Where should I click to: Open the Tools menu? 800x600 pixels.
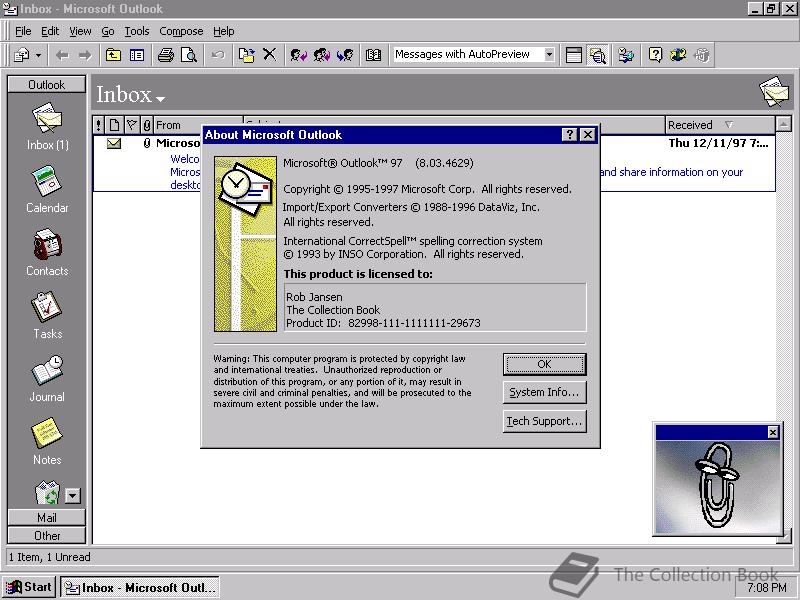pos(137,31)
